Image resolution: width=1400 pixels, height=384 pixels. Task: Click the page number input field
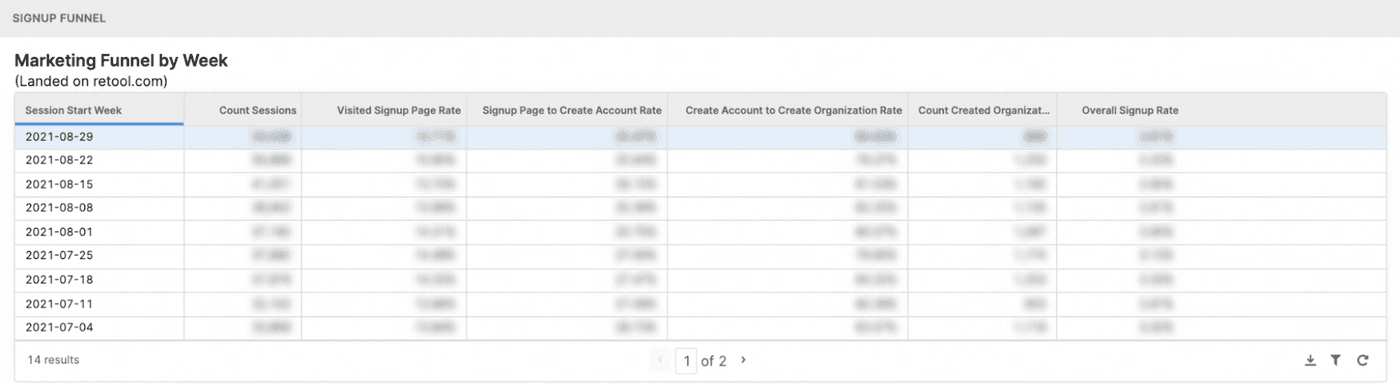click(x=686, y=360)
